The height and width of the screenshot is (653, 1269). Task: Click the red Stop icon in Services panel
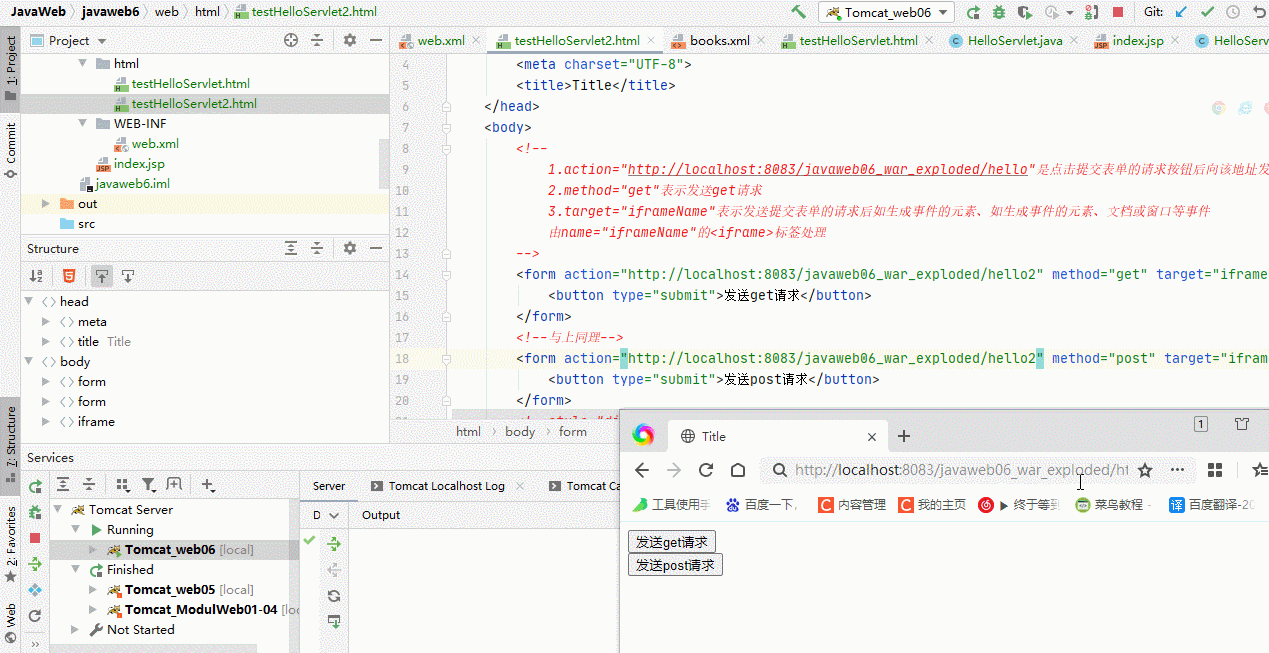pos(35,538)
